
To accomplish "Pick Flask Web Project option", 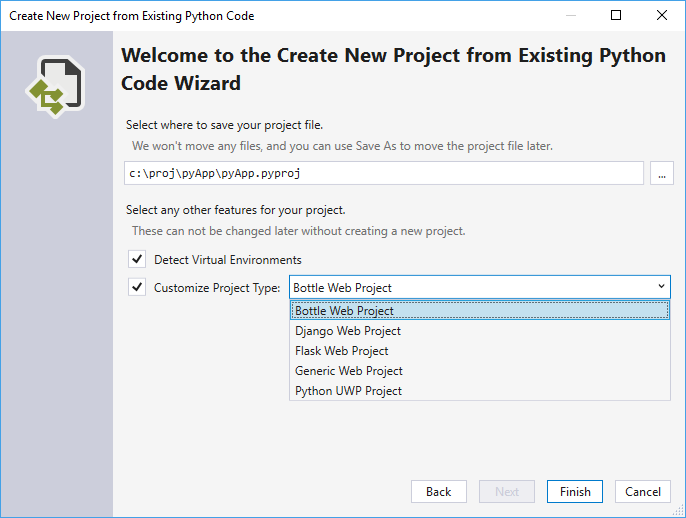I will coord(480,351).
